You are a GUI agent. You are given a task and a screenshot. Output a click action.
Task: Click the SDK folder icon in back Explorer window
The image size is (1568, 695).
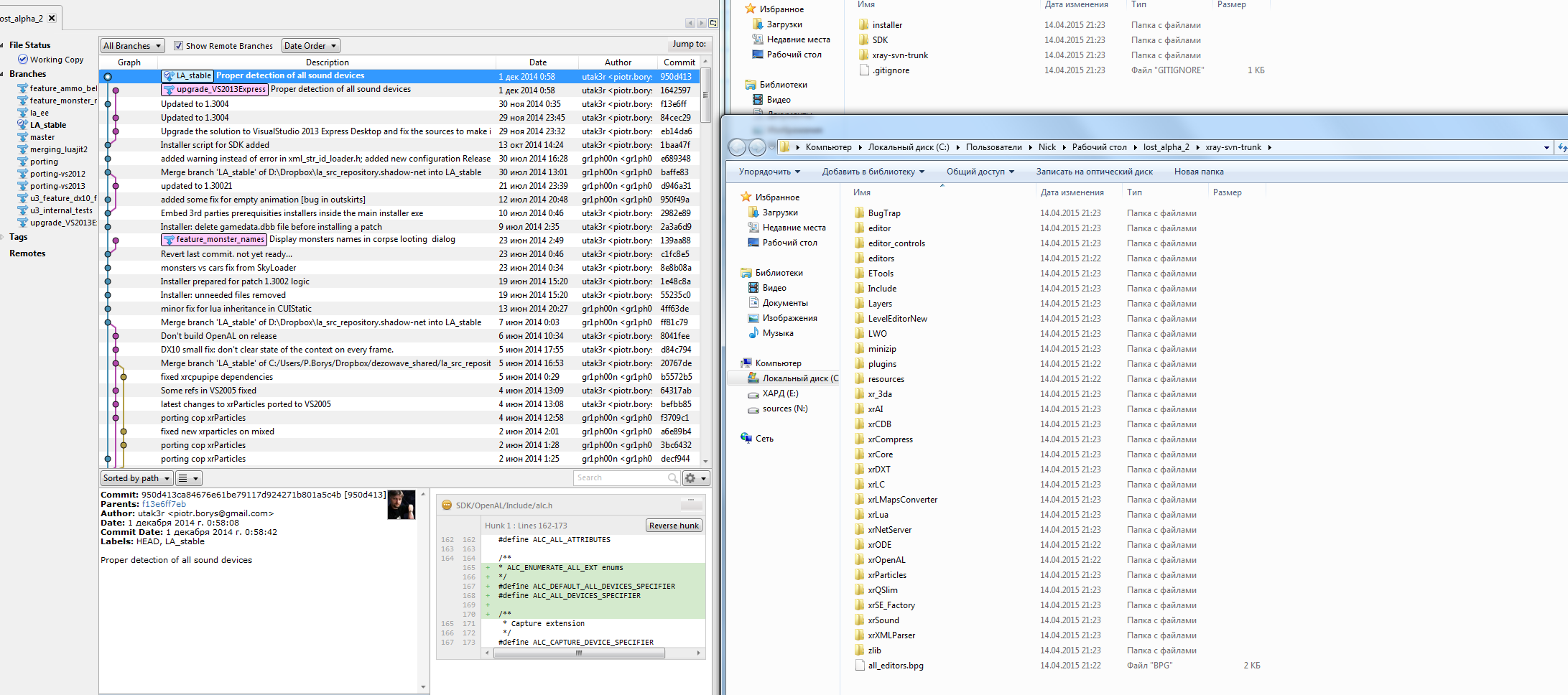click(864, 40)
